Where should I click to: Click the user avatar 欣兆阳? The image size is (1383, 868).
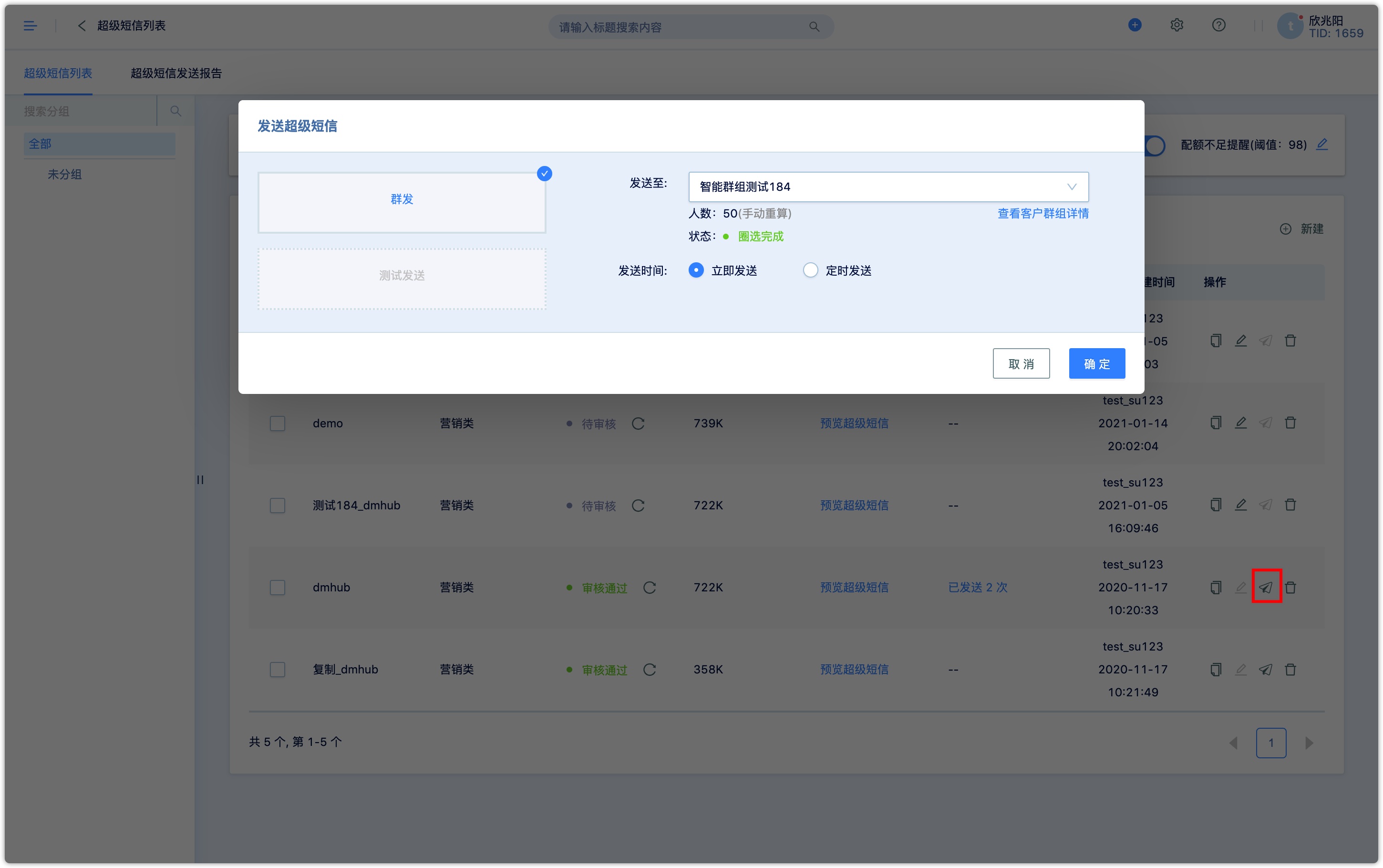pyautogui.click(x=1290, y=26)
